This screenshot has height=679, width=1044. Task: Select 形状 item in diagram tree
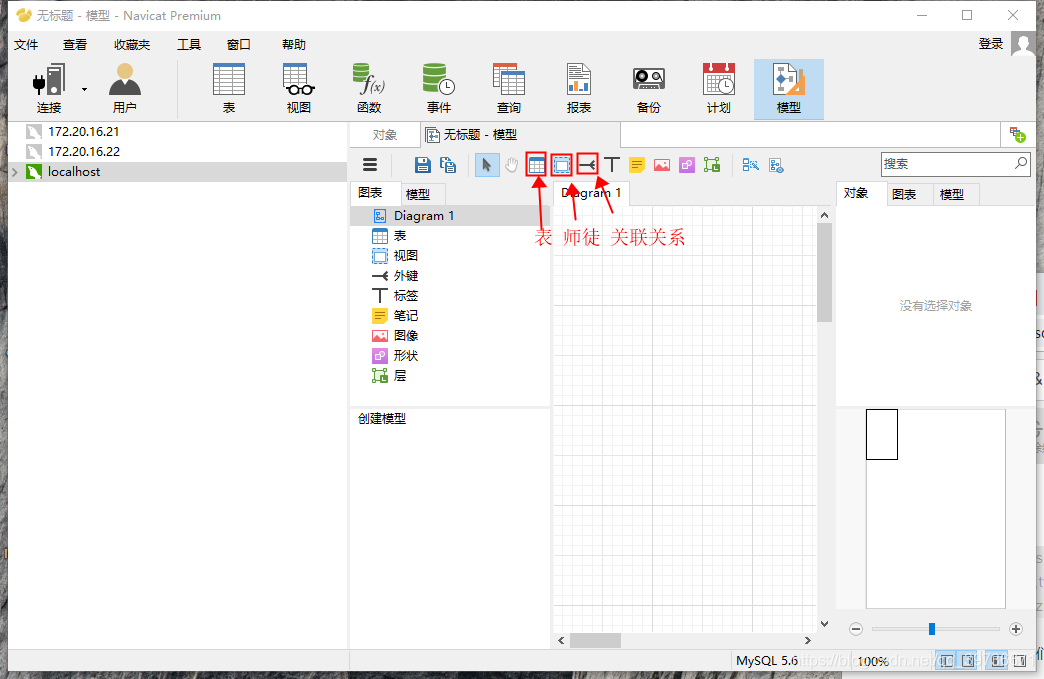(x=405, y=355)
